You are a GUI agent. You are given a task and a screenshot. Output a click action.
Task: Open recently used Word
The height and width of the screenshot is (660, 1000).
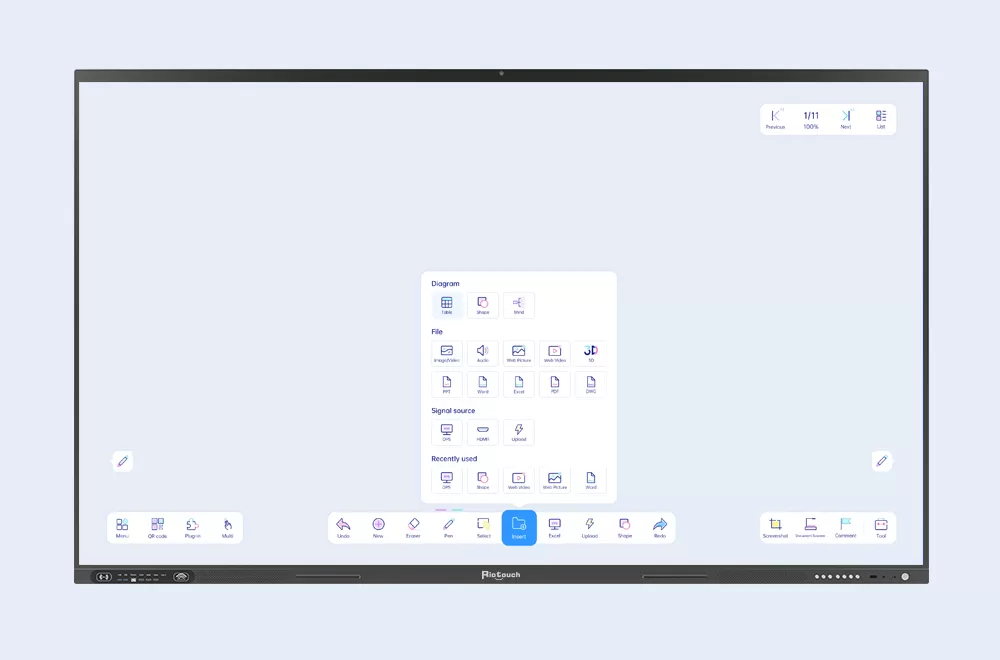591,480
